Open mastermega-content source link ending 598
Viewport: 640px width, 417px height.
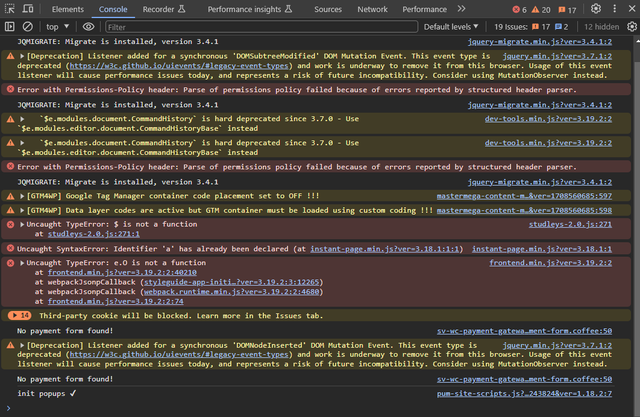(x=524, y=211)
